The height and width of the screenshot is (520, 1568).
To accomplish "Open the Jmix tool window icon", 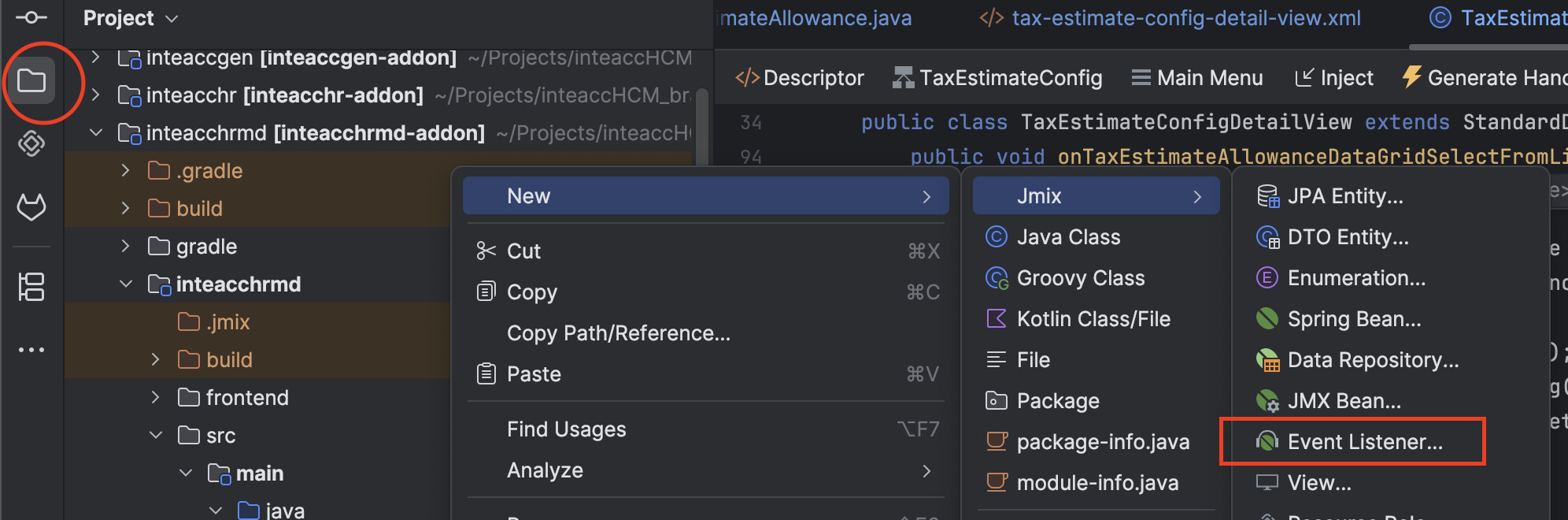I will 31,143.
